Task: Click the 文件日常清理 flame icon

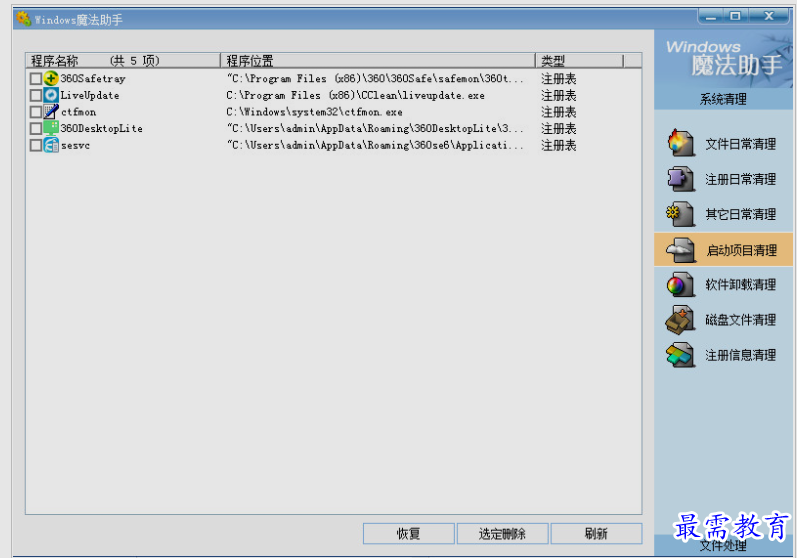Action: coord(681,143)
